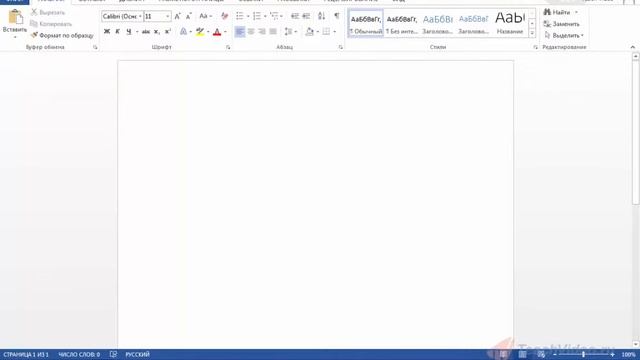Open the Шрифт font dialog launcher
Screen dimensions: 640x360
coord(228,47)
